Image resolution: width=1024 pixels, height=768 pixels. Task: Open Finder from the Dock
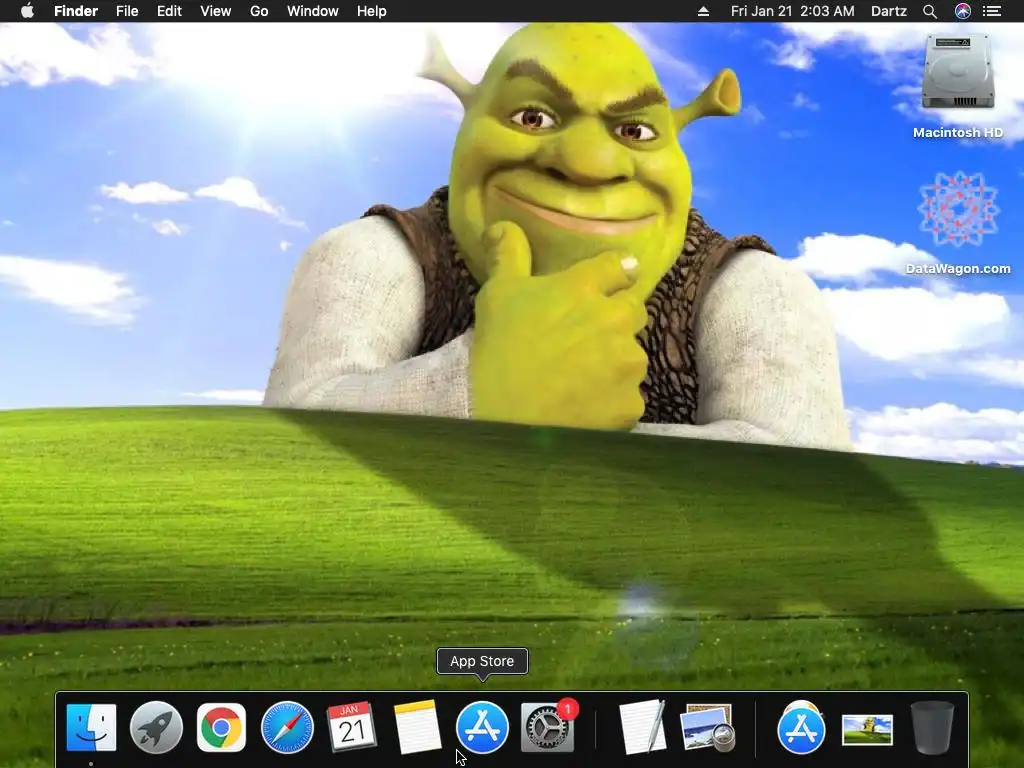[91, 727]
